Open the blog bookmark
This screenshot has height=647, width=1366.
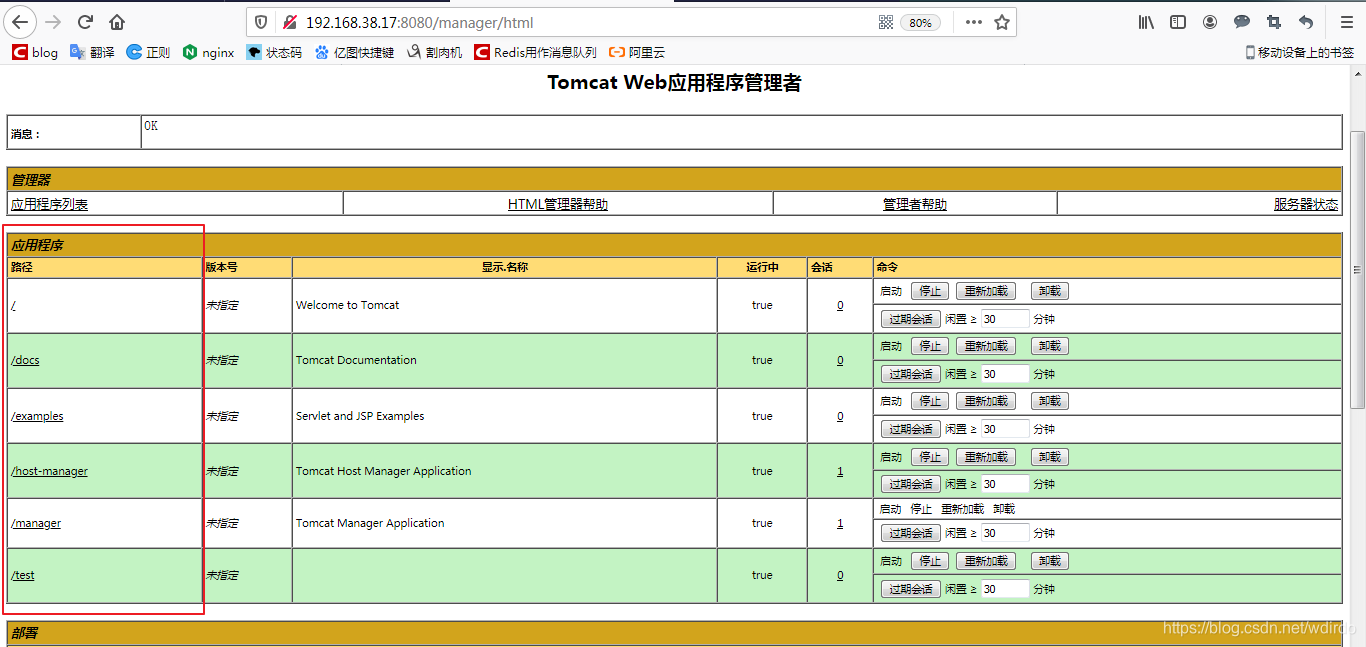coord(35,52)
